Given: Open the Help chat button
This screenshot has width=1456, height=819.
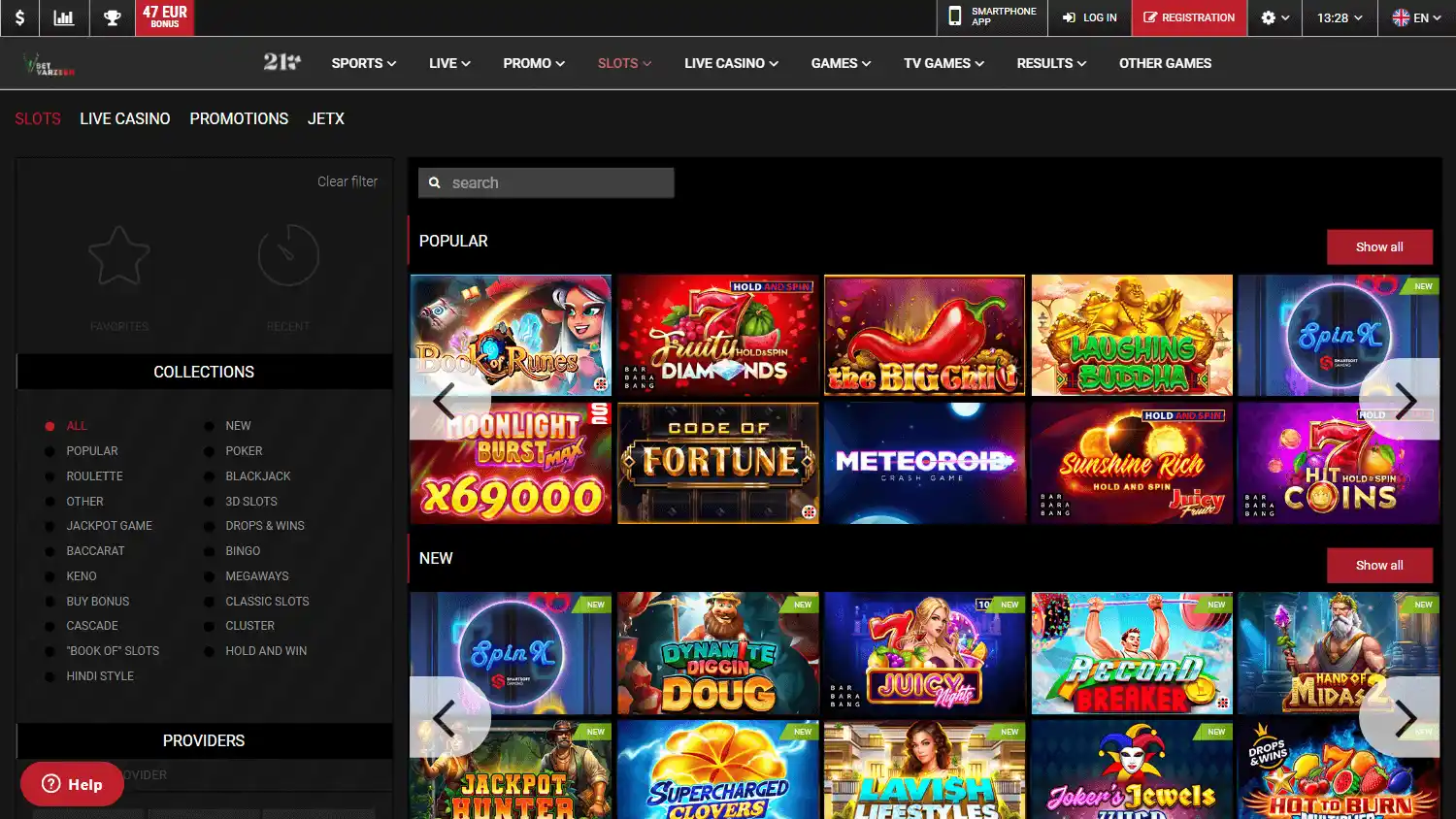Looking at the screenshot, I should (x=72, y=784).
